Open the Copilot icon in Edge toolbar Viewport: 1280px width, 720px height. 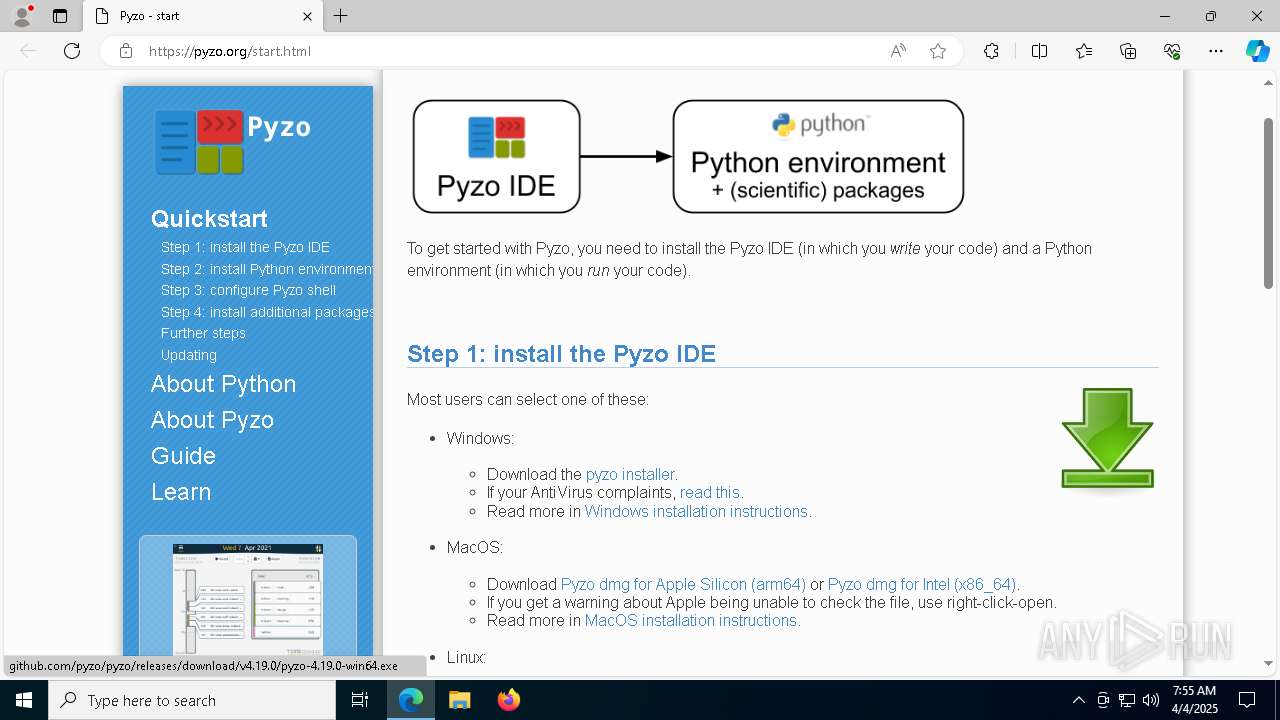click(x=1257, y=51)
